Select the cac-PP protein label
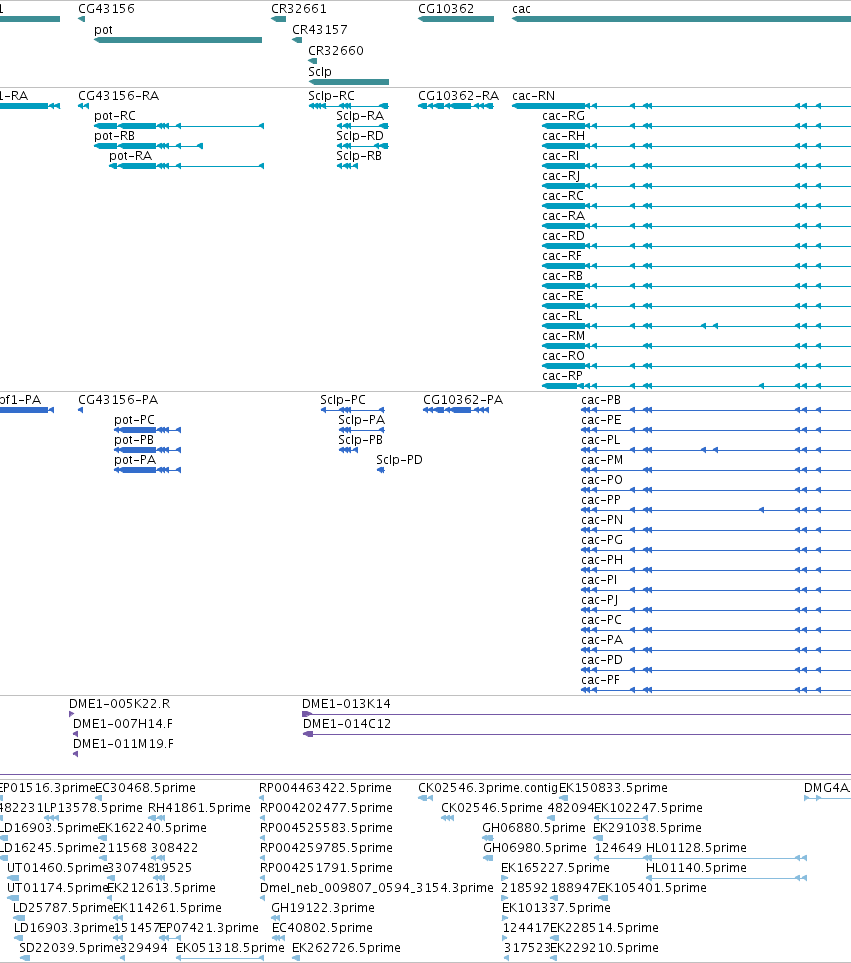Viewport: 851px width, 963px height. [x=601, y=500]
